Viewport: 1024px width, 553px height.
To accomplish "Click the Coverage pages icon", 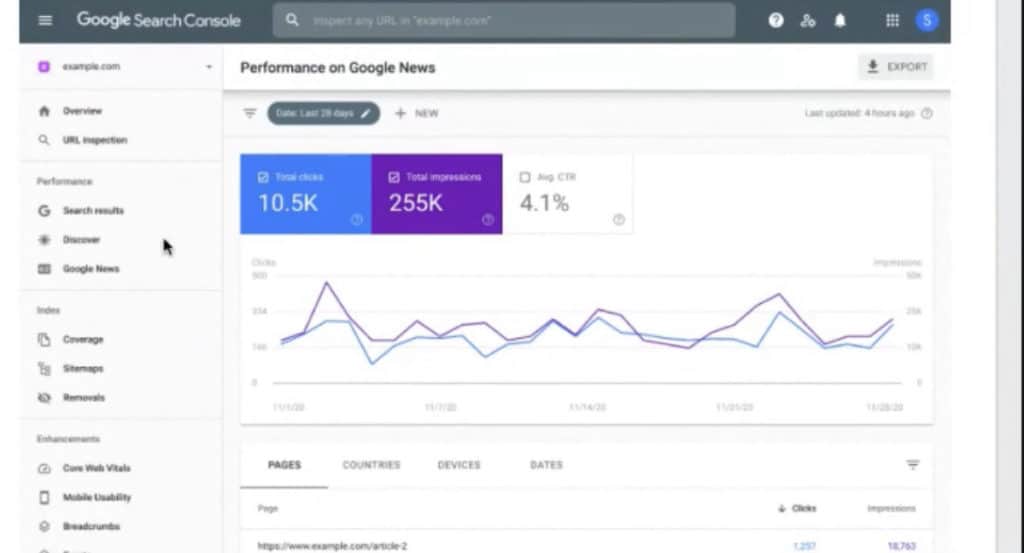I will tap(44, 340).
